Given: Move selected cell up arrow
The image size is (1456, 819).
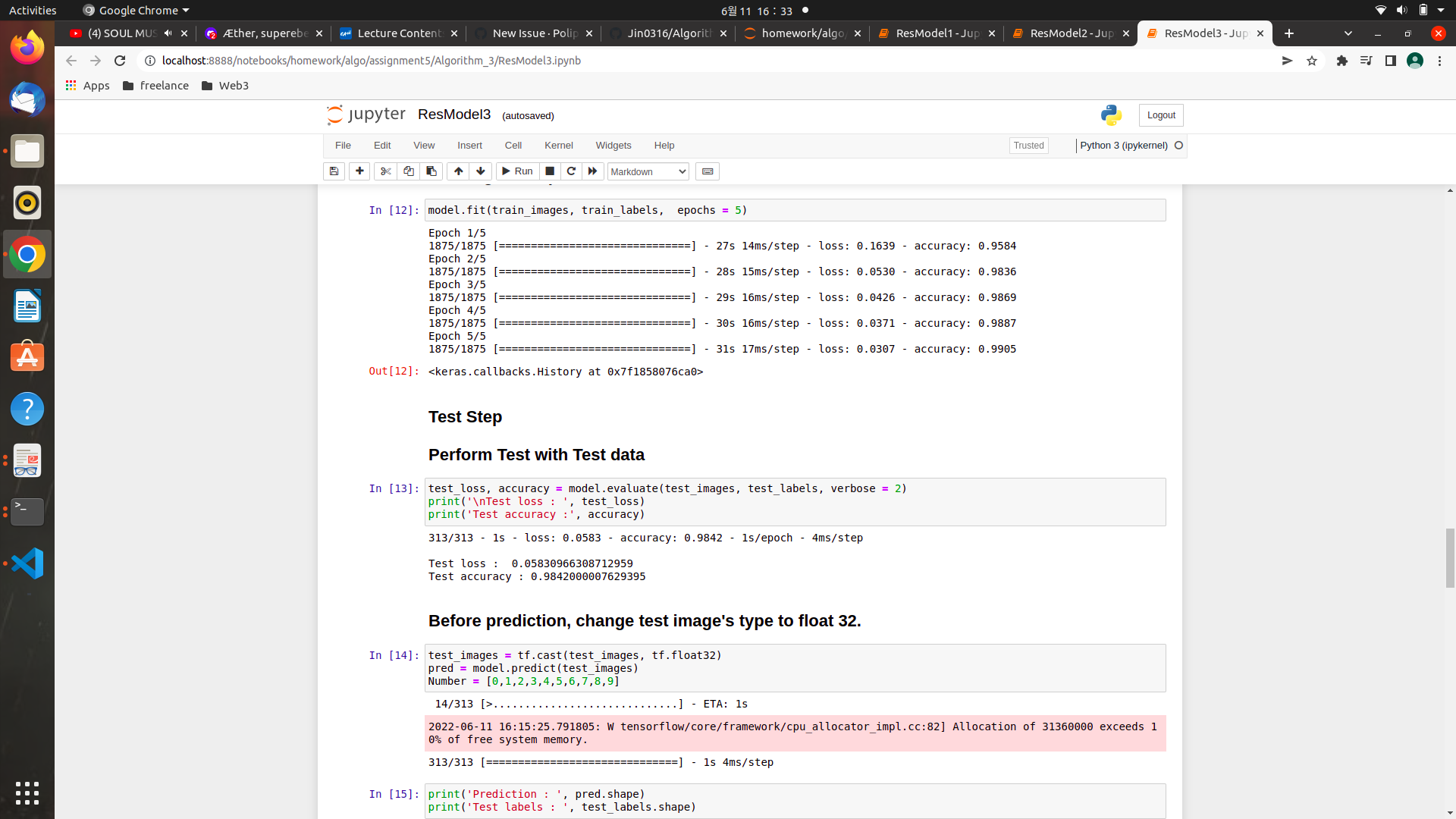Looking at the screenshot, I should 458,171.
